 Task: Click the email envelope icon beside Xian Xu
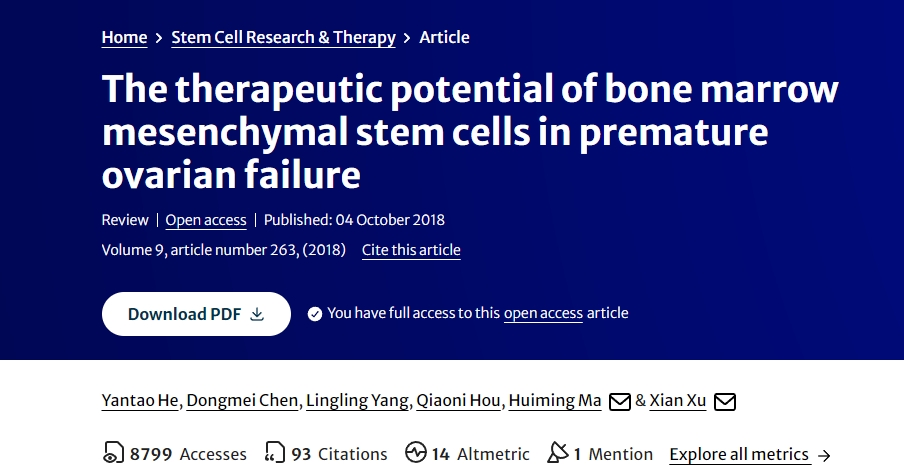[725, 401]
